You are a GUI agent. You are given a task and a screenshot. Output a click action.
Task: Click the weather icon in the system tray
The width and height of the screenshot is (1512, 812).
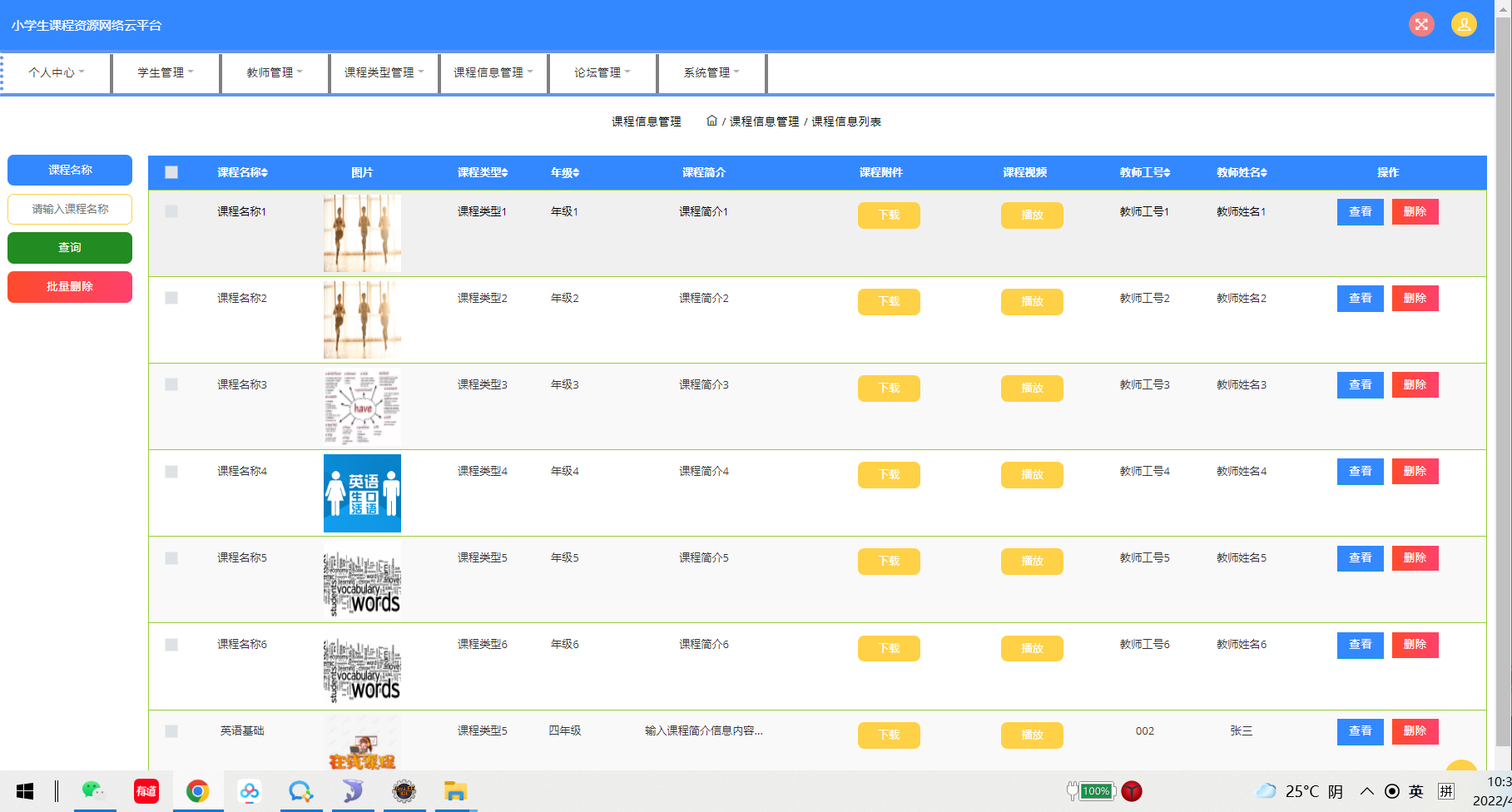coord(1266,791)
